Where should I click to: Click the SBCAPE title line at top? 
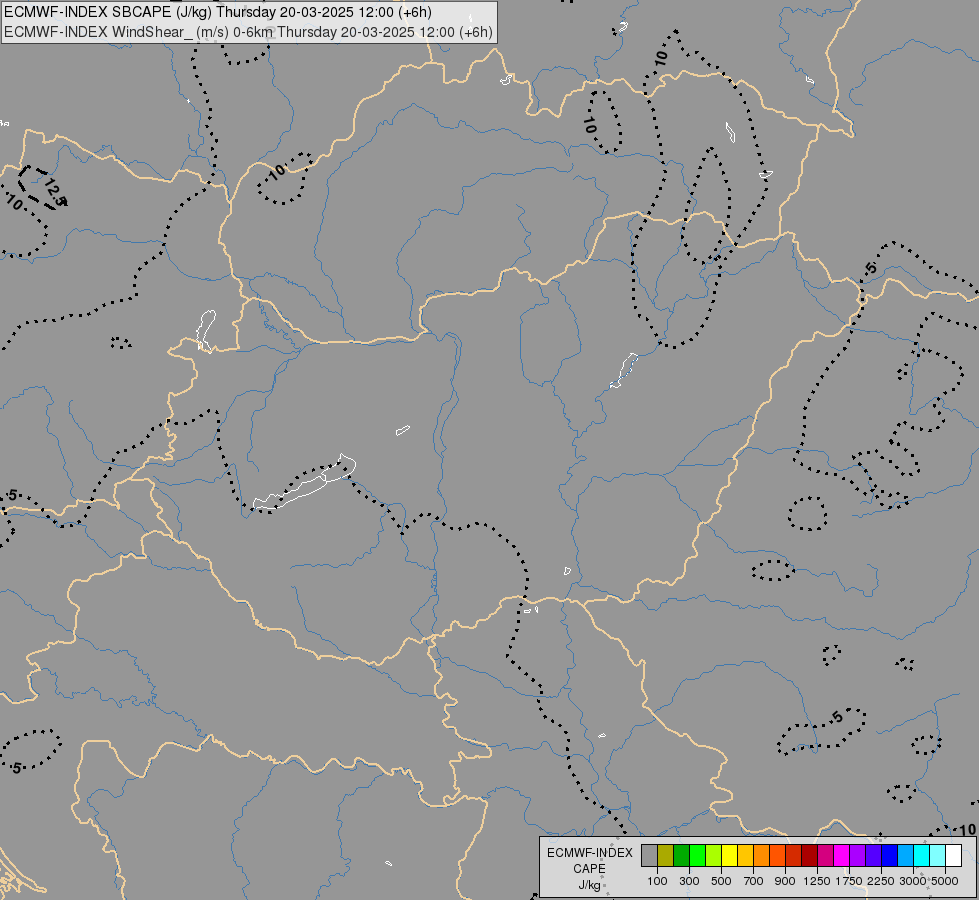[217, 12]
